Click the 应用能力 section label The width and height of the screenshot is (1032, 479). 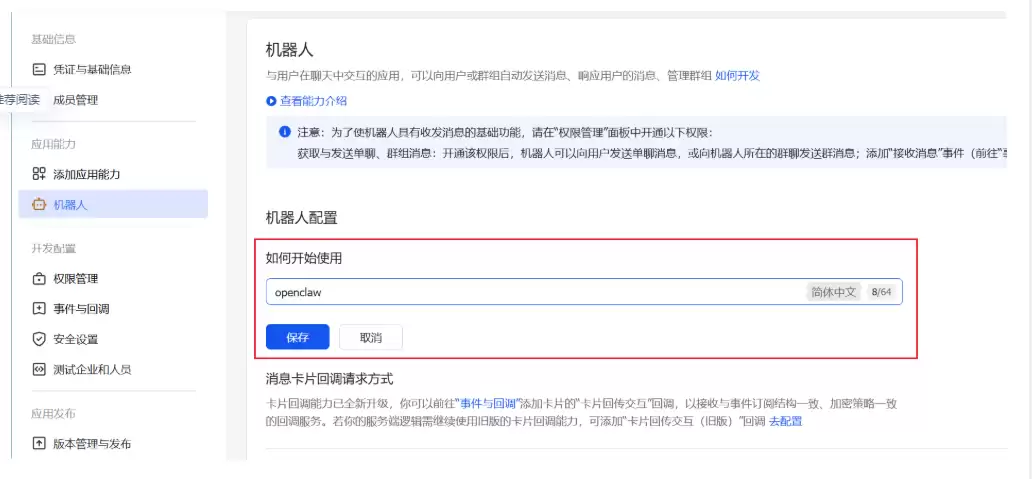(x=53, y=145)
